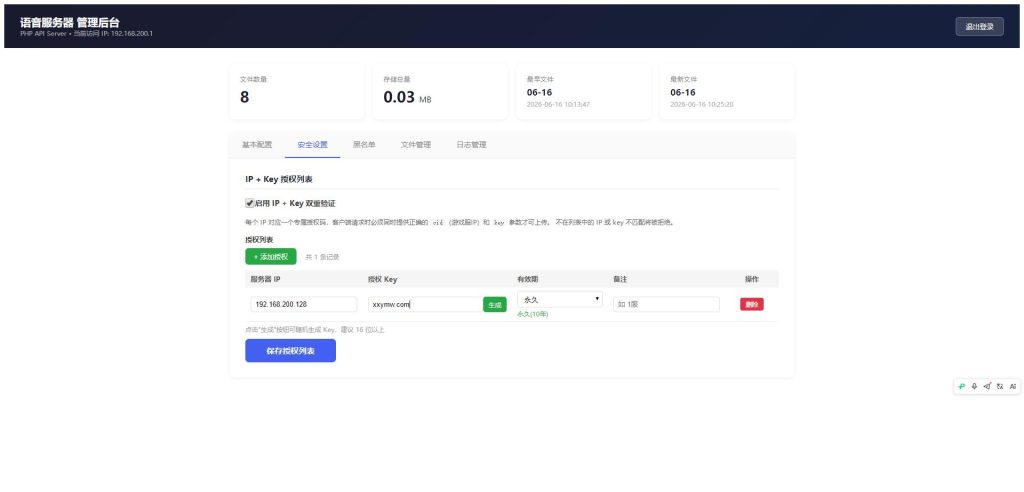Viewport: 1024px width, 492px height.
Task: Click the 有效期 column header
Action: coord(528,279)
